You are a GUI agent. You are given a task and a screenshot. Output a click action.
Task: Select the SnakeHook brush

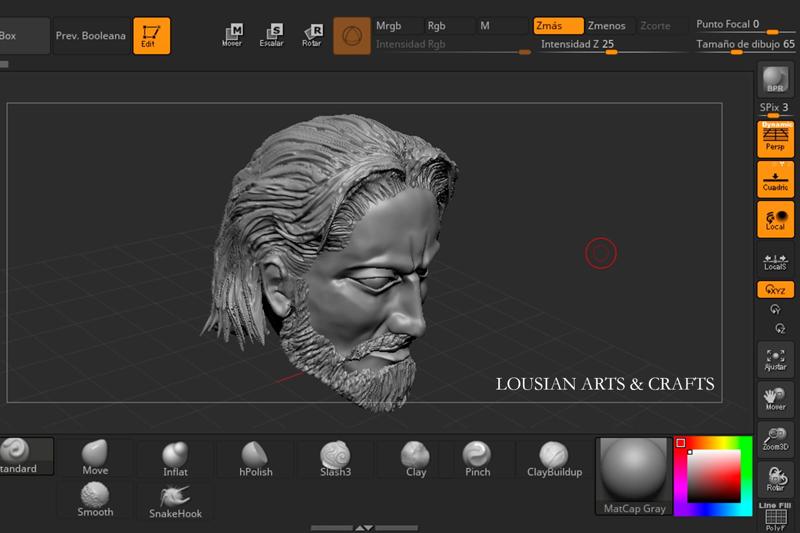point(175,501)
